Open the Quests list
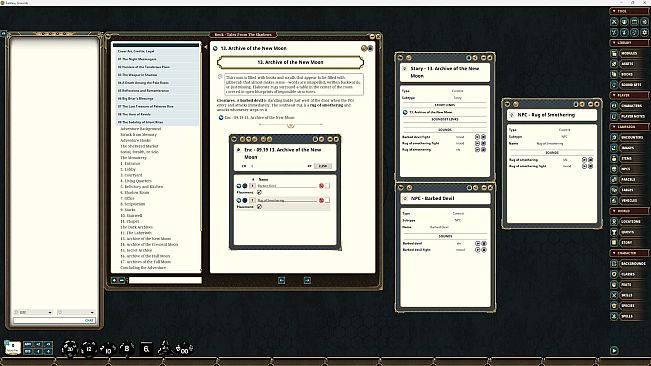651x366 pixels. [629, 232]
